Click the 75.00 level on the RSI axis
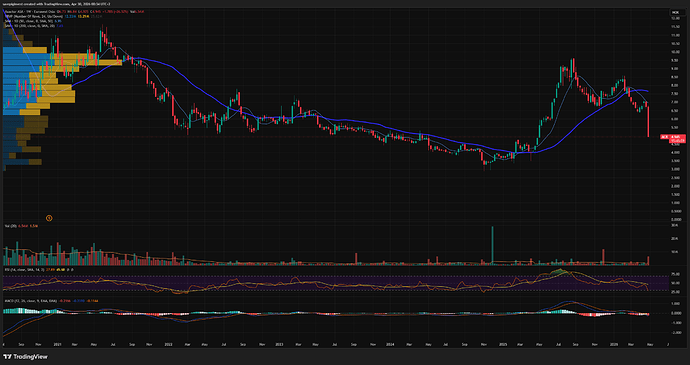The height and width of the screenshot is (365, 690). [674, 274]
